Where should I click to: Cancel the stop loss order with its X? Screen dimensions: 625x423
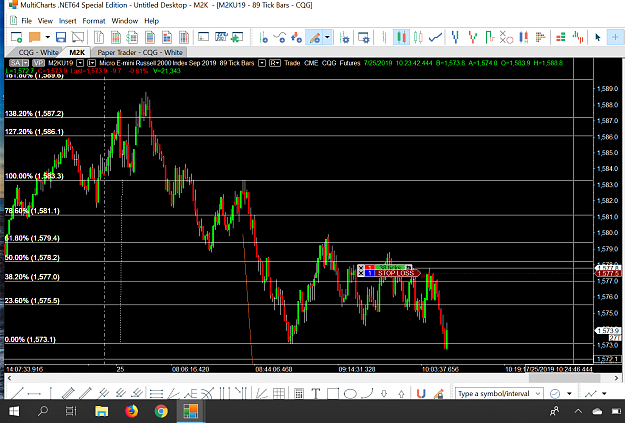click(361, 273)
